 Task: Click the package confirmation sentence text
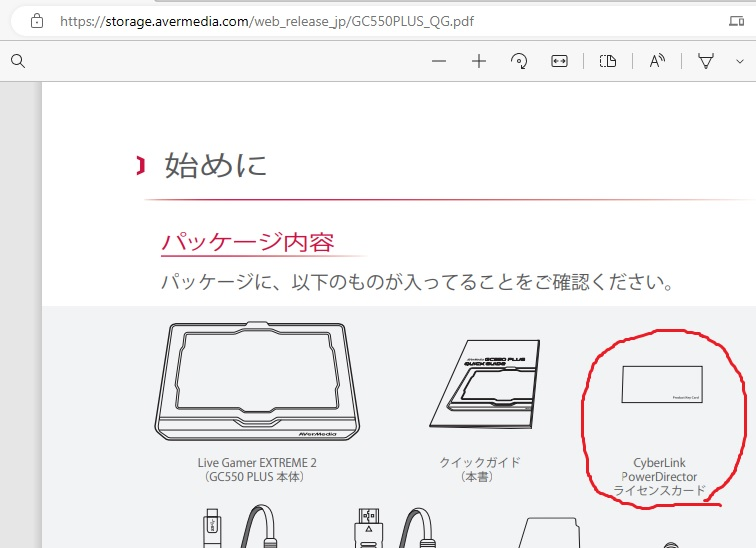tap(418, 282)
